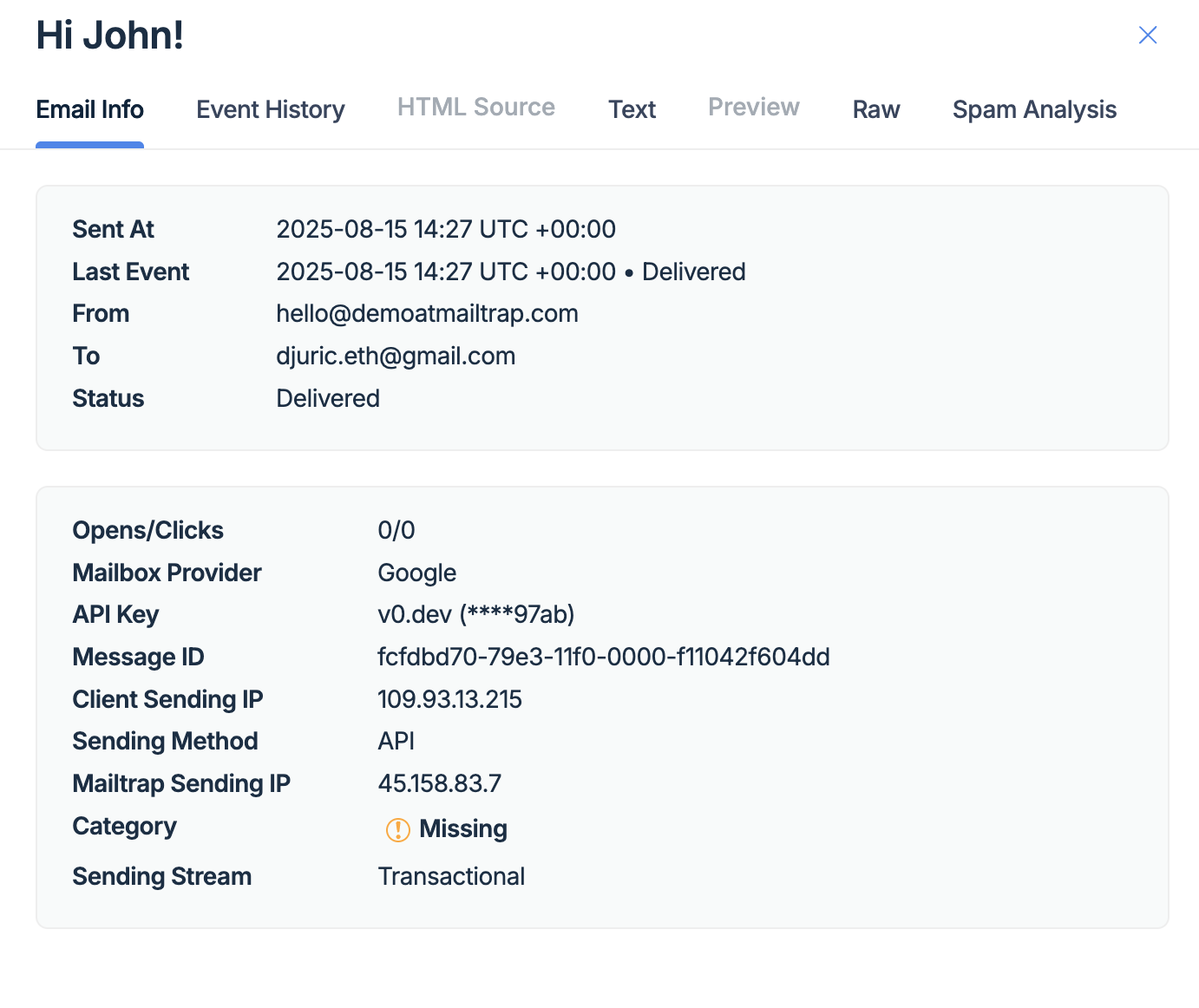Click the Transactional sending stream value
Viewport: 1199px width, 1008px height.
[x=451, y=876]
